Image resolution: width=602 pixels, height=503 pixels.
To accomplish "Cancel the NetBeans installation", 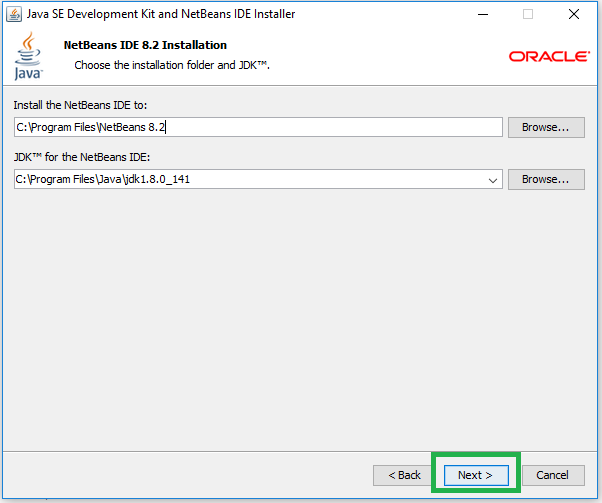I will point(553,475).
